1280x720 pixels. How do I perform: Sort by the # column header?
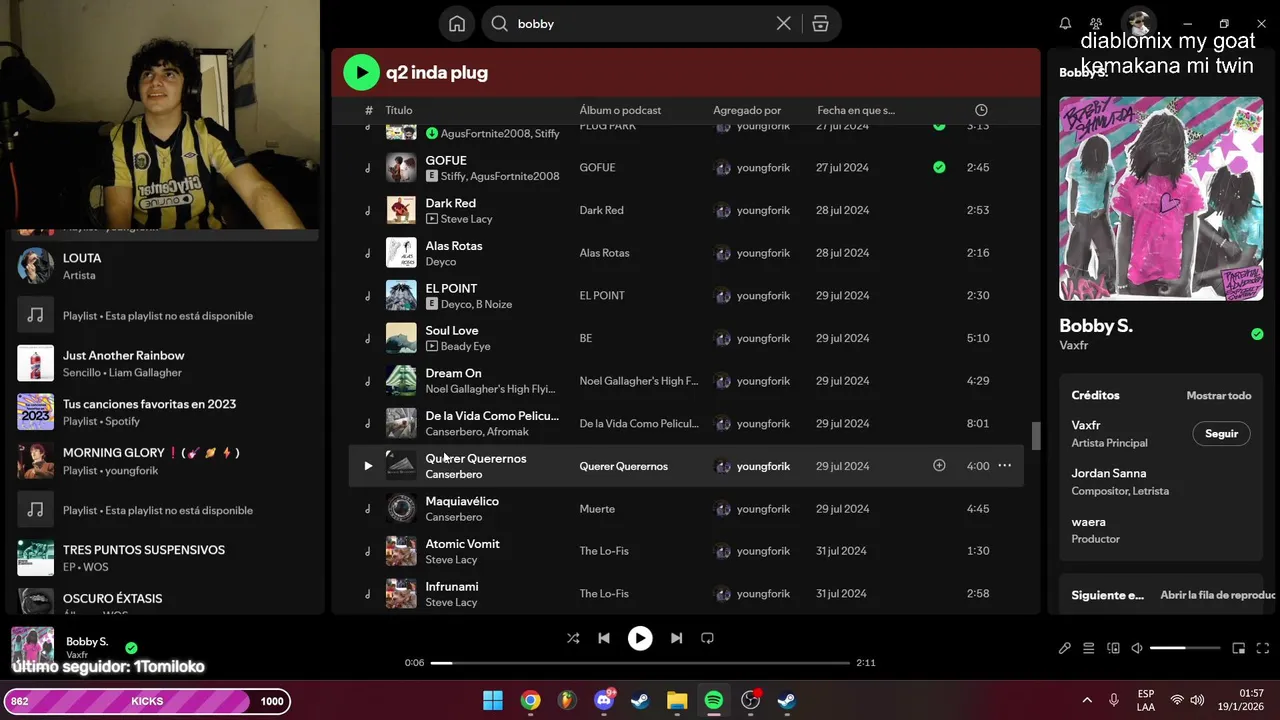coord(368,110)
